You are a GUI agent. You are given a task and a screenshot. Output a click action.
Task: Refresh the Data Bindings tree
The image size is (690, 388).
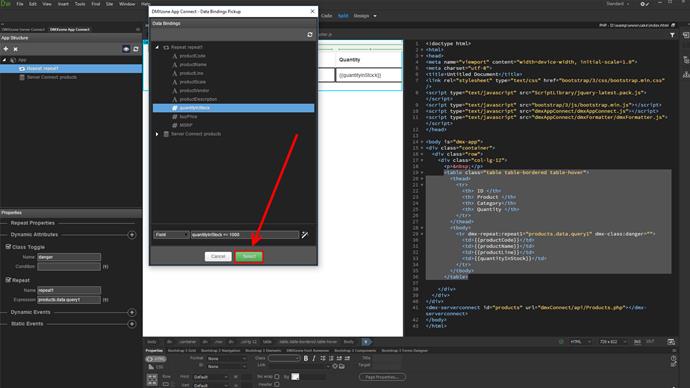click(x=310, y=34)
